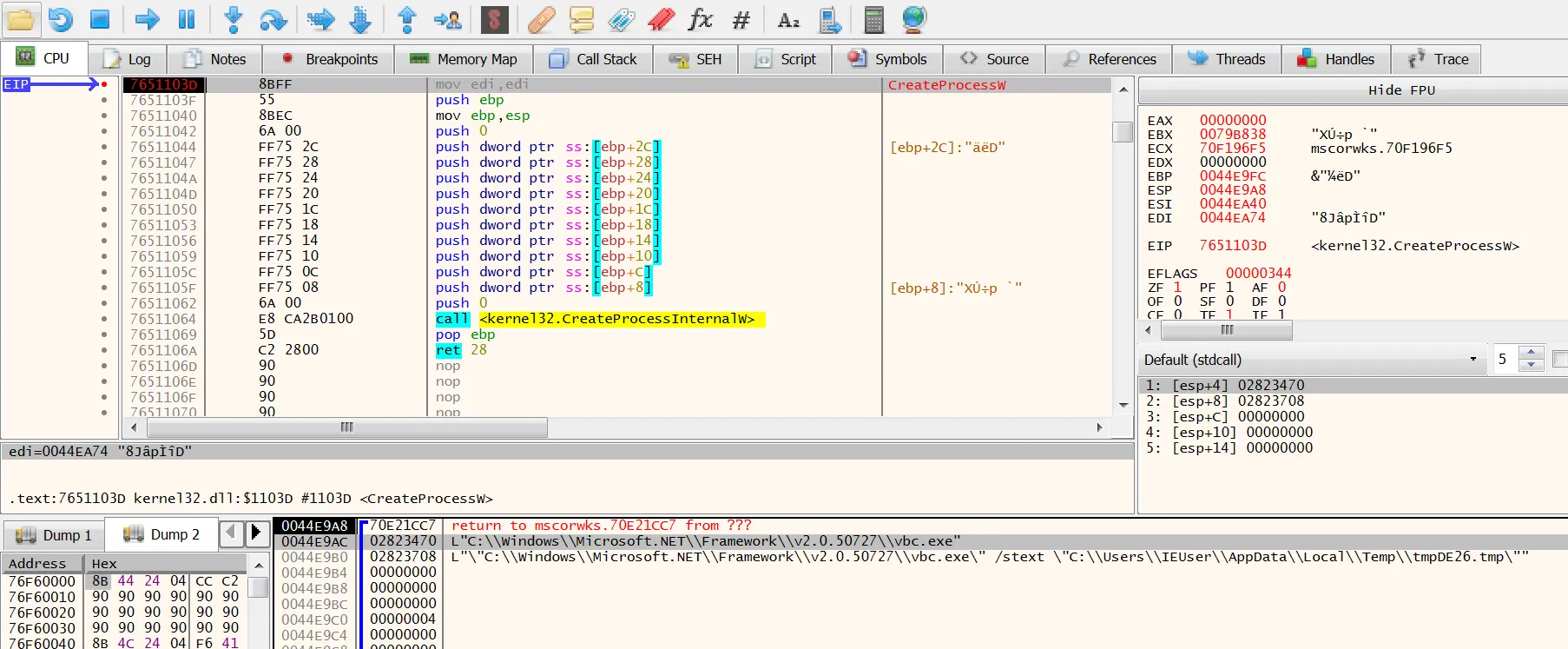Open the Default (stdcall) calling convention dropdown
The height and width of the screenshot is (649, 1568).
[x=1310, y=360]
